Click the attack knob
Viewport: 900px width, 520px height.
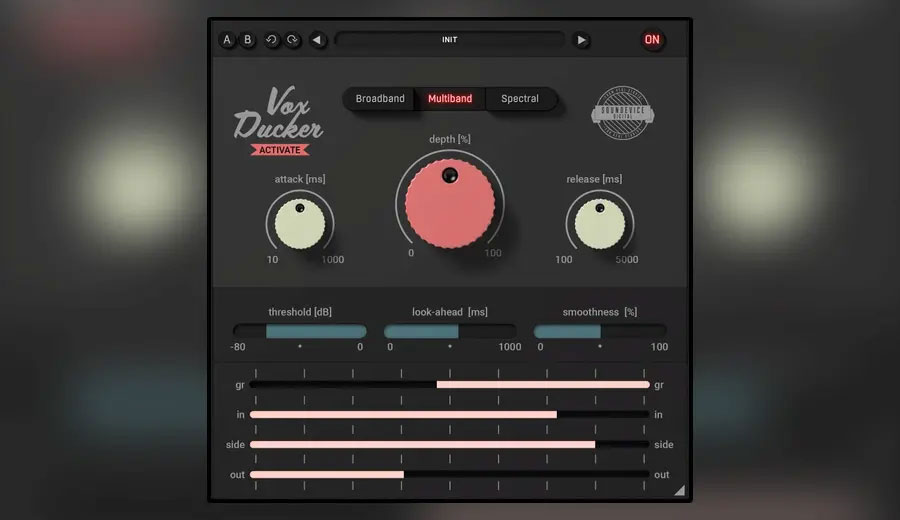point(300,224)
